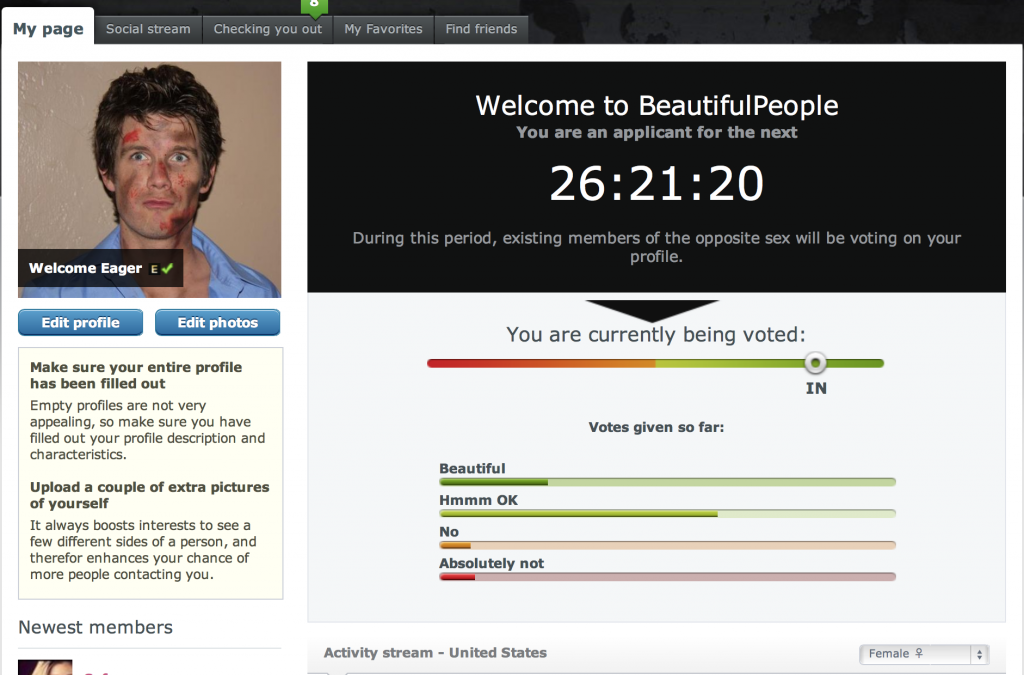
Task: Click the E badge next to Welcome Eager
Action: coord(154,269)
